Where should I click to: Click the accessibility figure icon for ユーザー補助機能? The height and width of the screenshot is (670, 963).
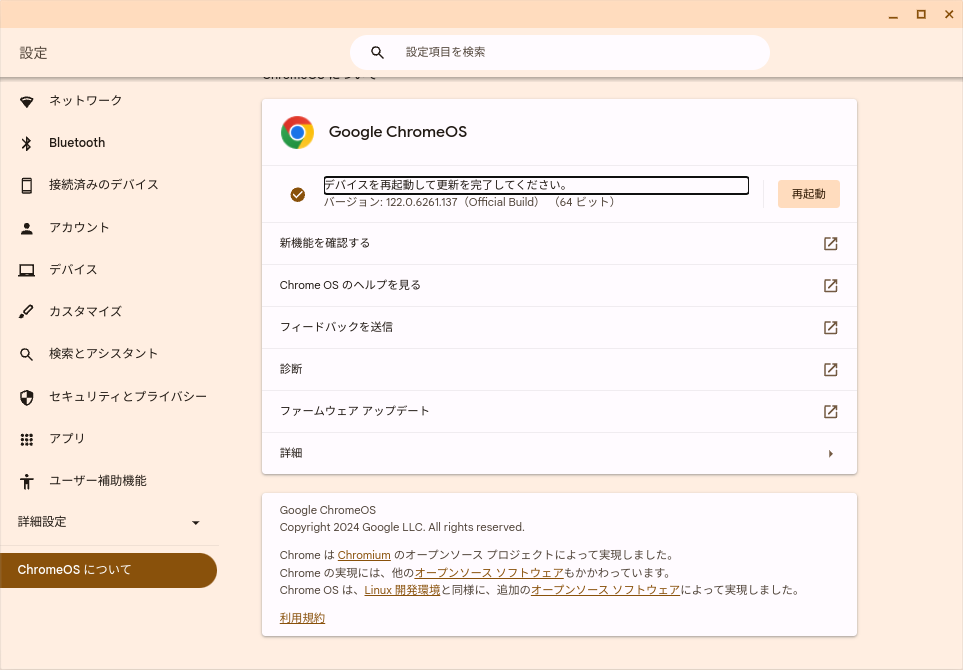pos(26,481)
